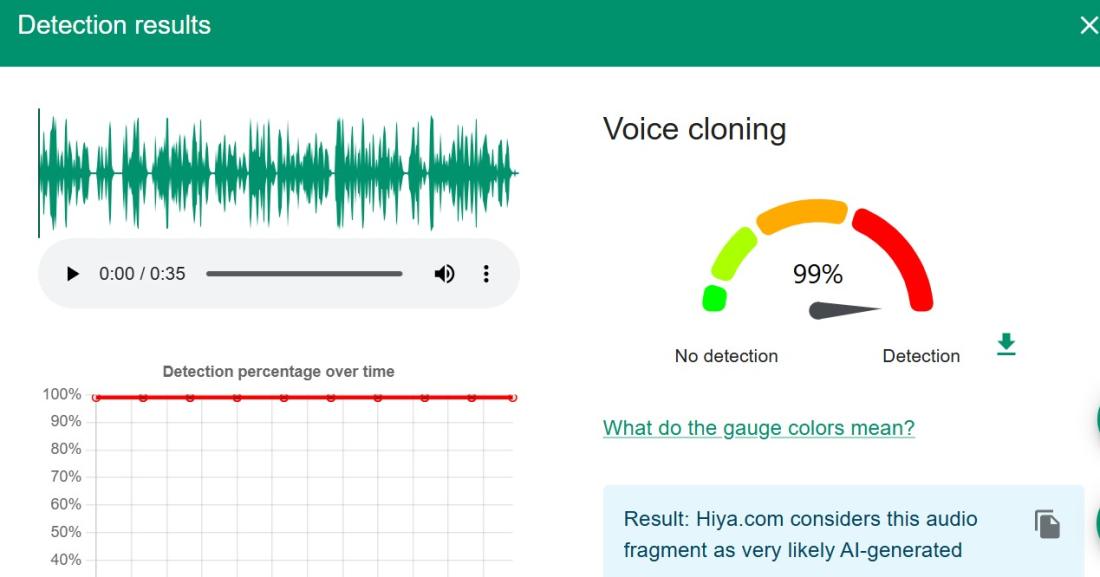This screenshot has width=1100, height=577.
Task: Click the 'Detection' gauge label
Action: pos(921,356)
